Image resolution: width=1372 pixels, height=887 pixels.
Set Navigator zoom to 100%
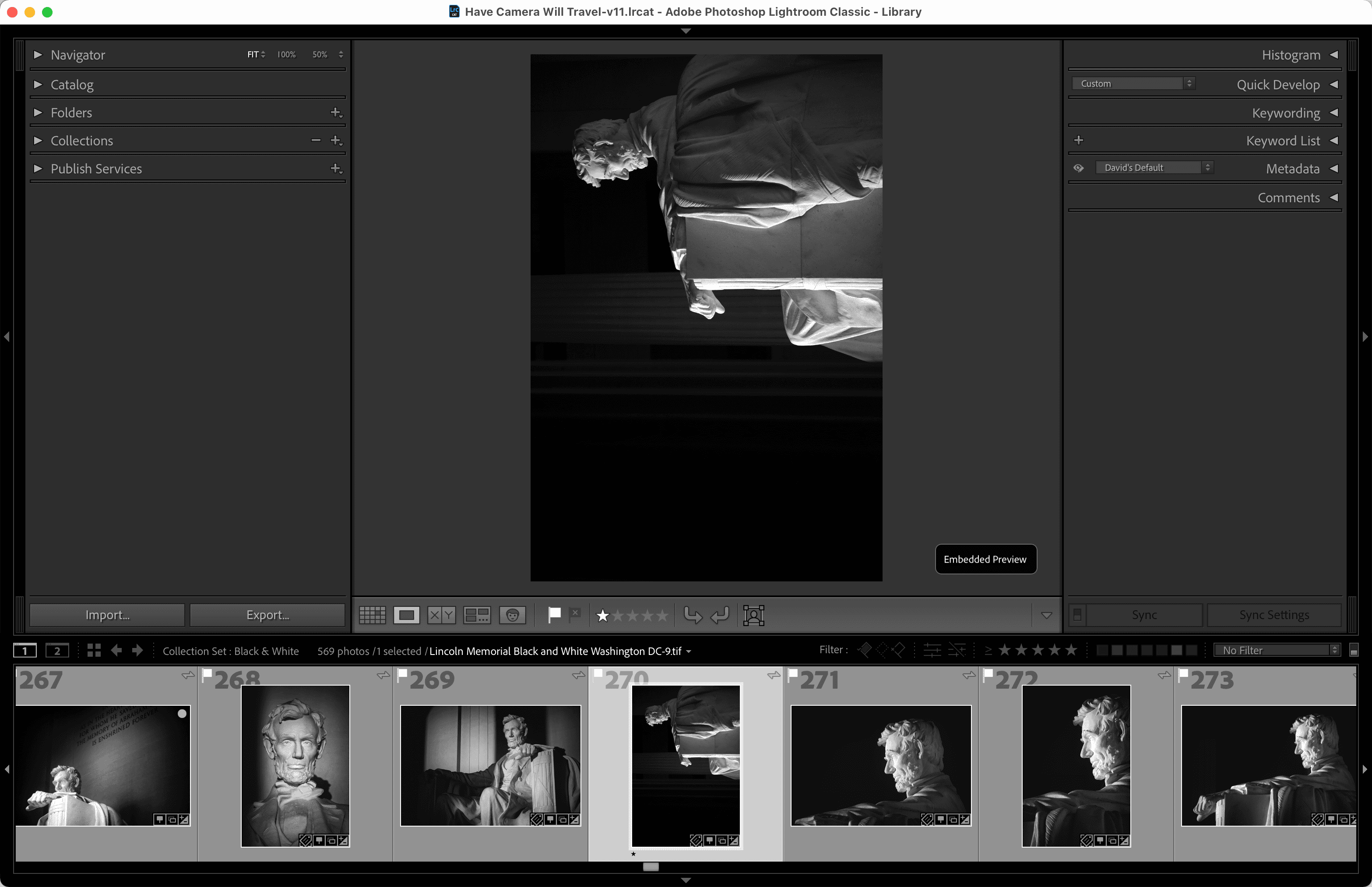[x=286, y=54]
